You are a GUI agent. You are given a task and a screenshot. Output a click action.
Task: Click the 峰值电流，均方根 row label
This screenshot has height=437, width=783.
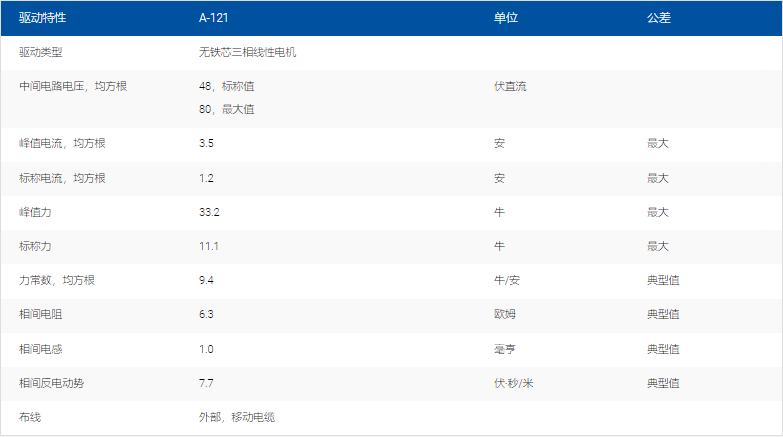pos(62,144)
